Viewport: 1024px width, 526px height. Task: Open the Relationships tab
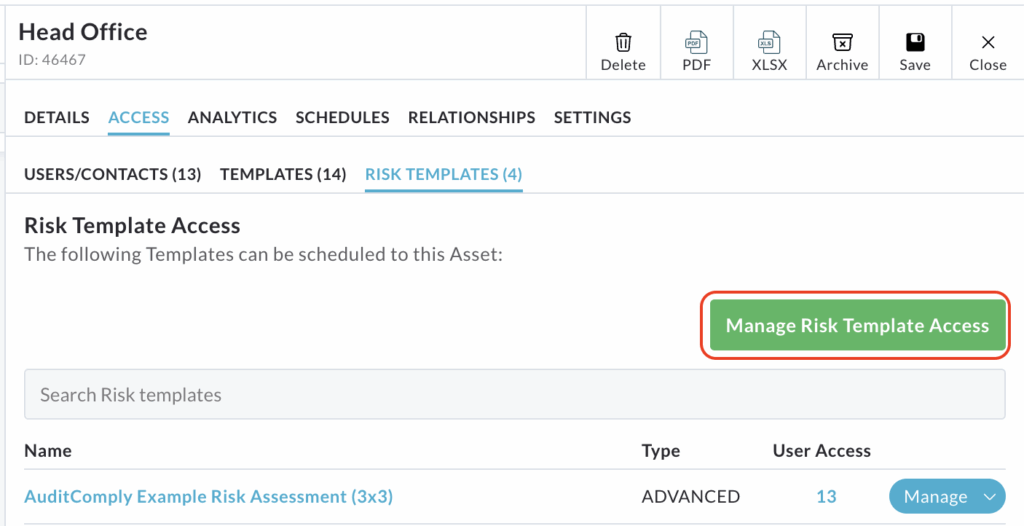click(471, 117)
